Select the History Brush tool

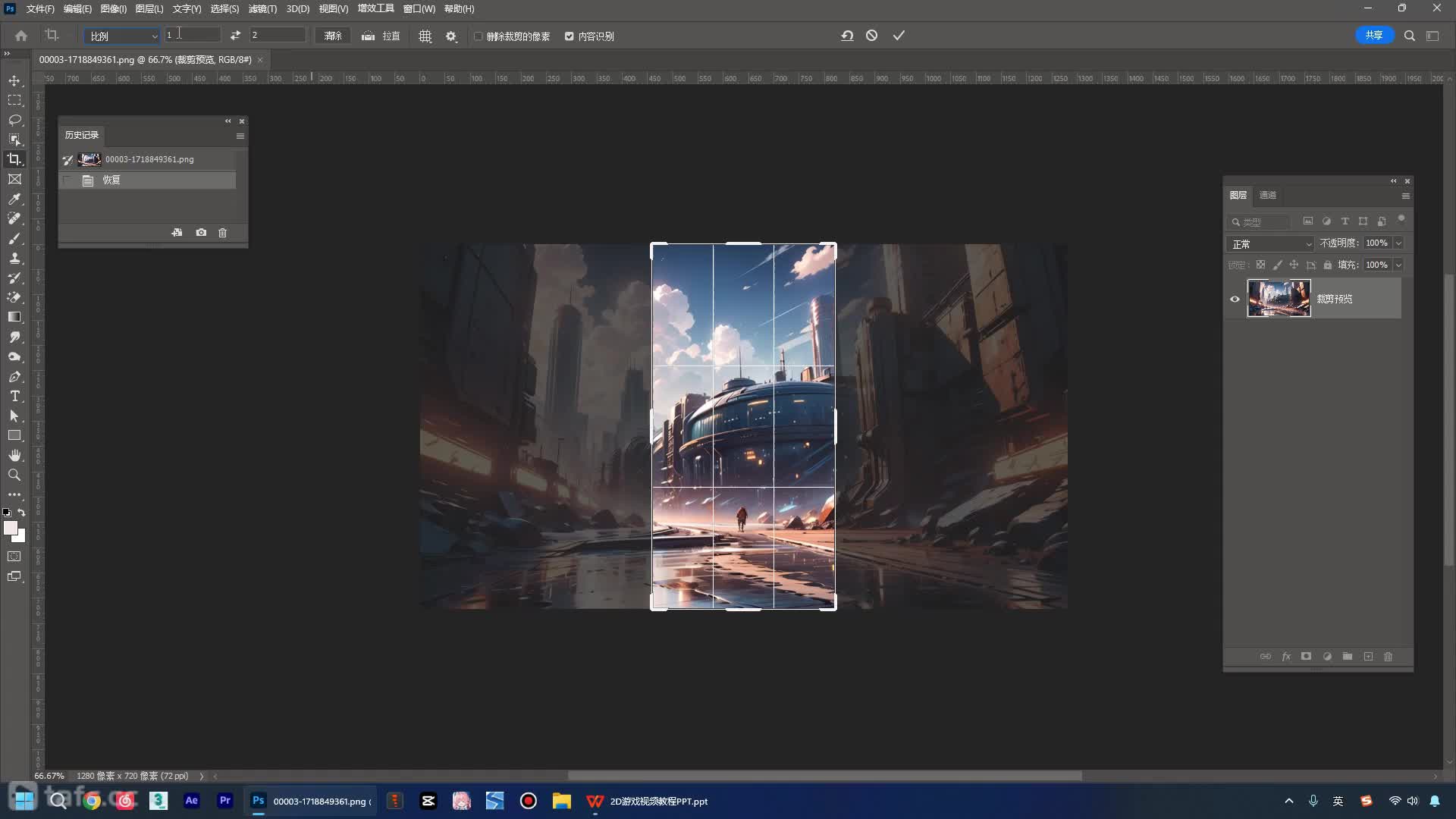tap(14, 278)
